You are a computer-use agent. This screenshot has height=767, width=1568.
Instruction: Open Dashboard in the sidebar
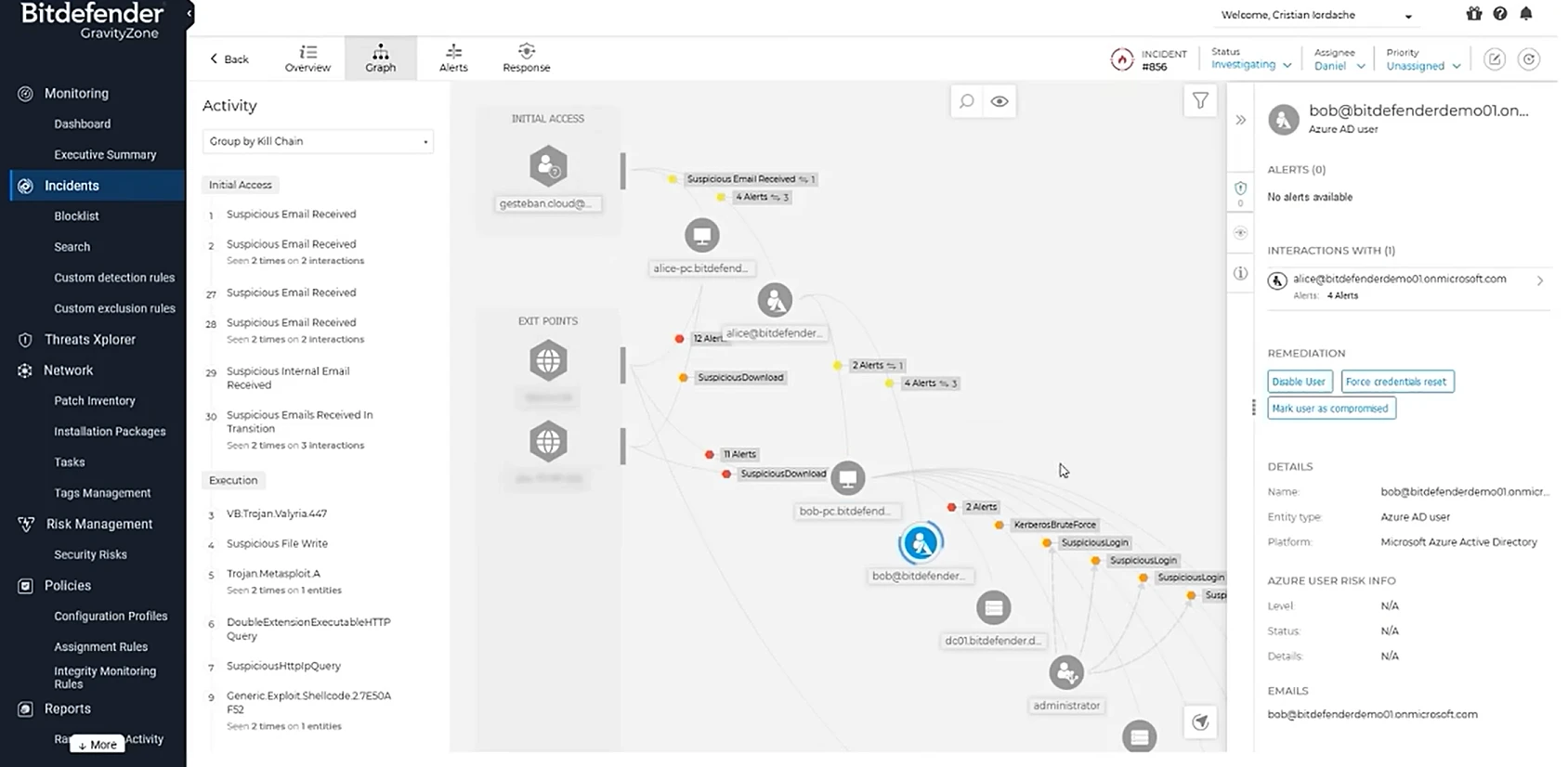pos(83,123)
